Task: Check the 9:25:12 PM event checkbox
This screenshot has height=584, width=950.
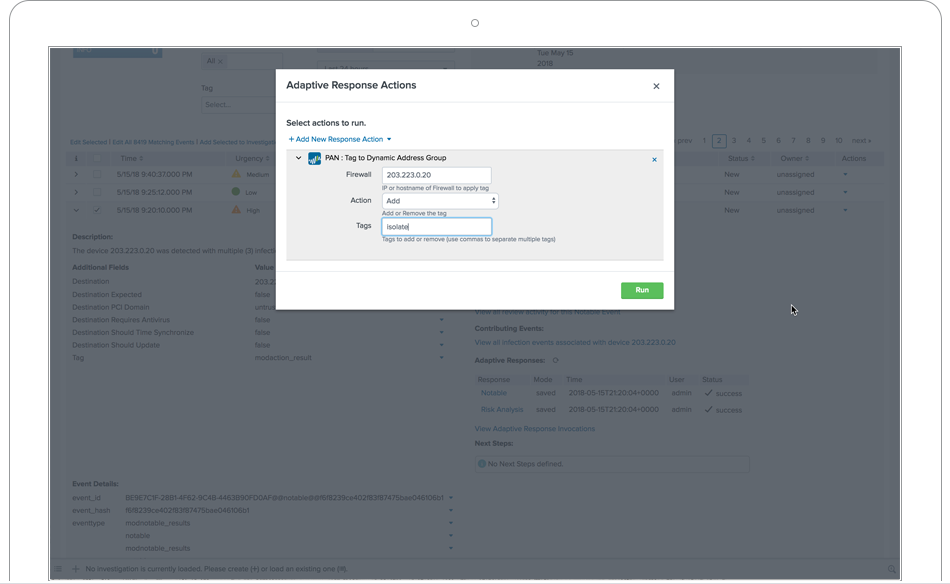Action: tap(97, 192)
